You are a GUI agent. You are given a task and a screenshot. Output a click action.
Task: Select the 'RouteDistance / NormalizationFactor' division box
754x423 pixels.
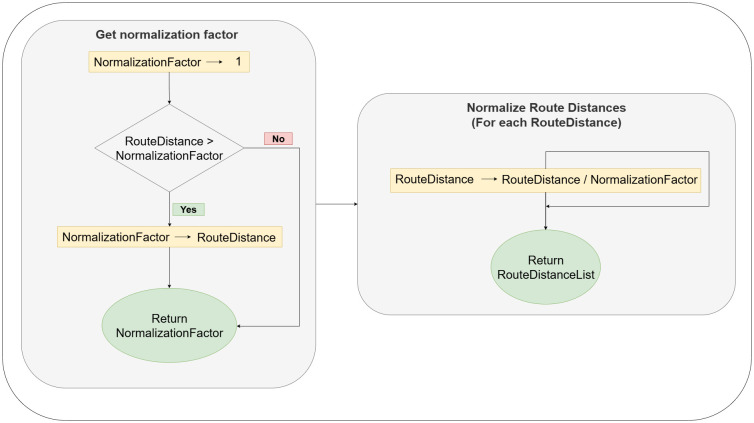(x=545, y=180)
